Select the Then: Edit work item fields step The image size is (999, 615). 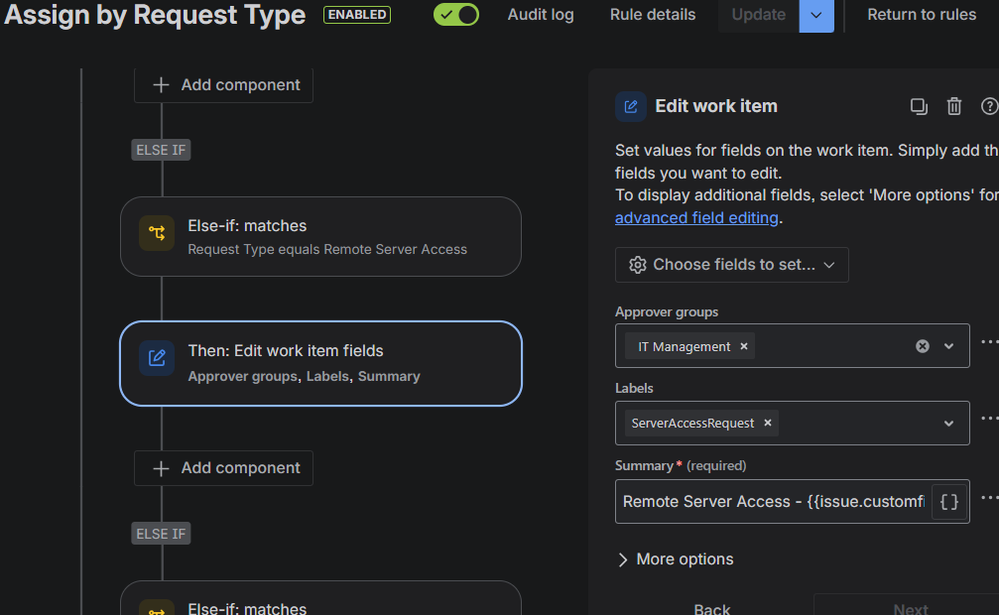[320, 363]
